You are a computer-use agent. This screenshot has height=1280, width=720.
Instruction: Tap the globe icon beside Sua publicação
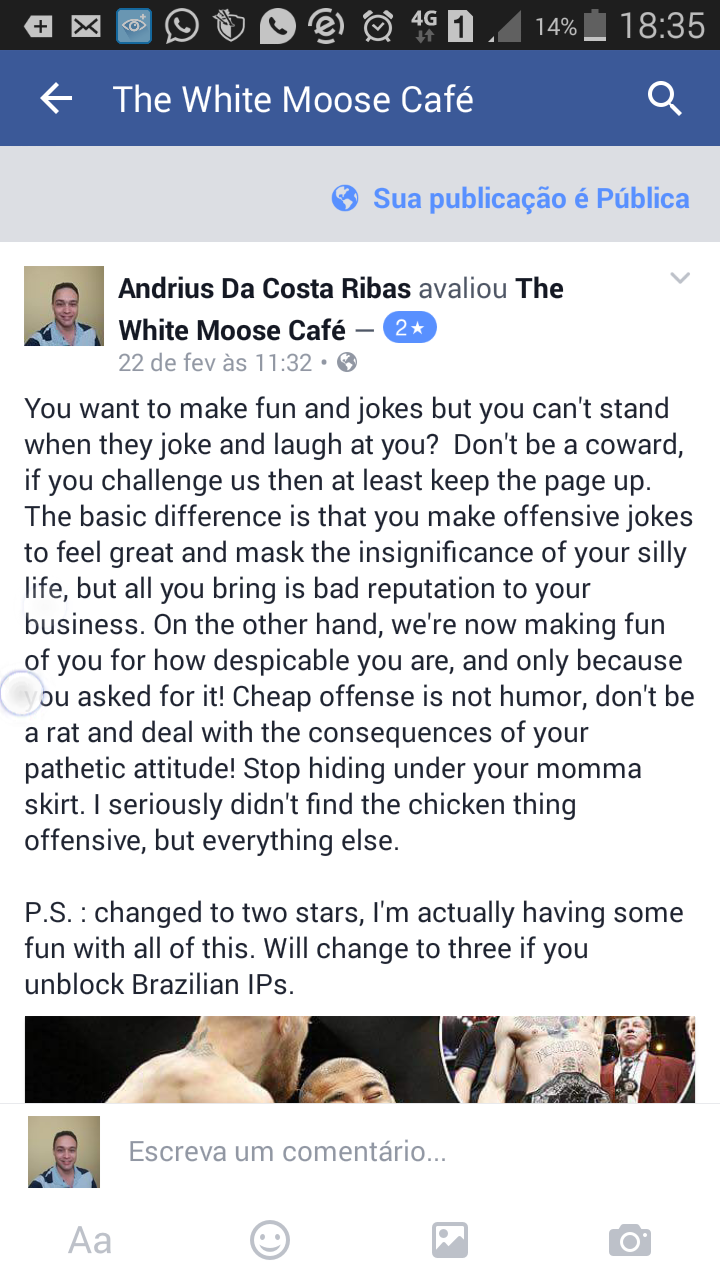345,198
